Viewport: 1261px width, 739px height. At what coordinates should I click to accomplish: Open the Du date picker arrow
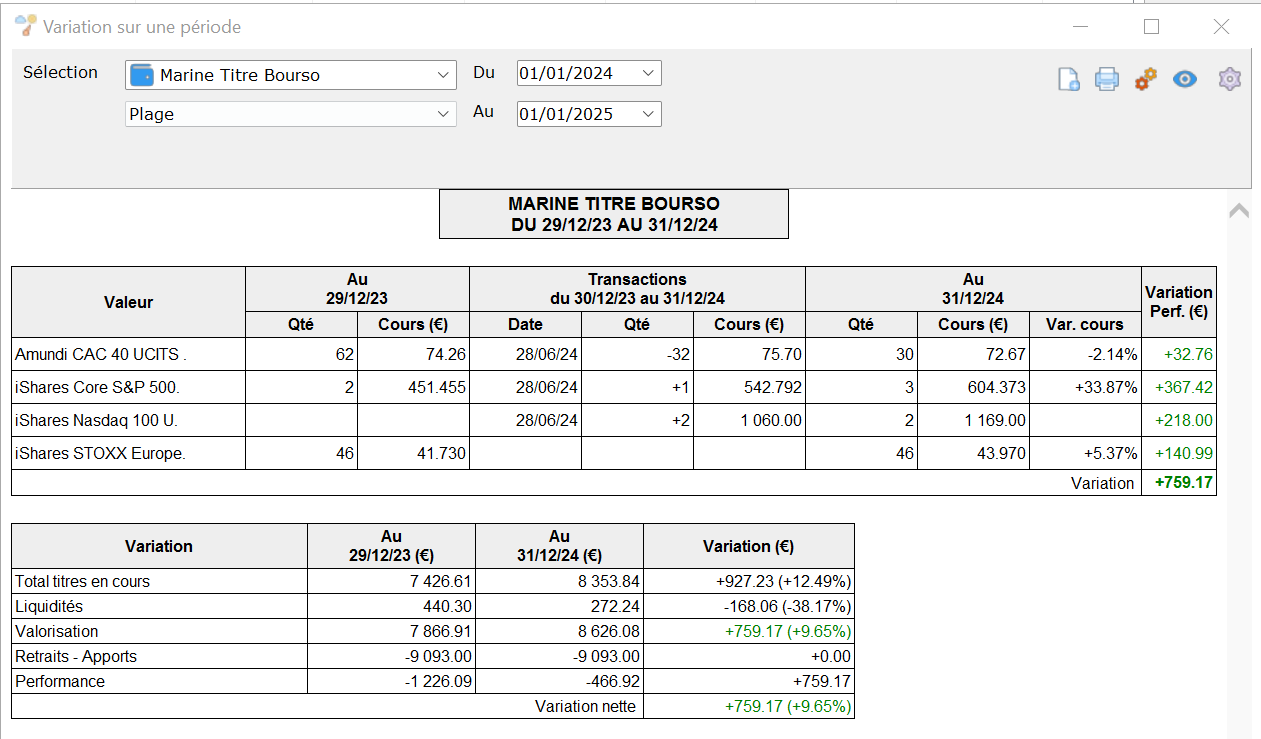[x=648, y=73]
